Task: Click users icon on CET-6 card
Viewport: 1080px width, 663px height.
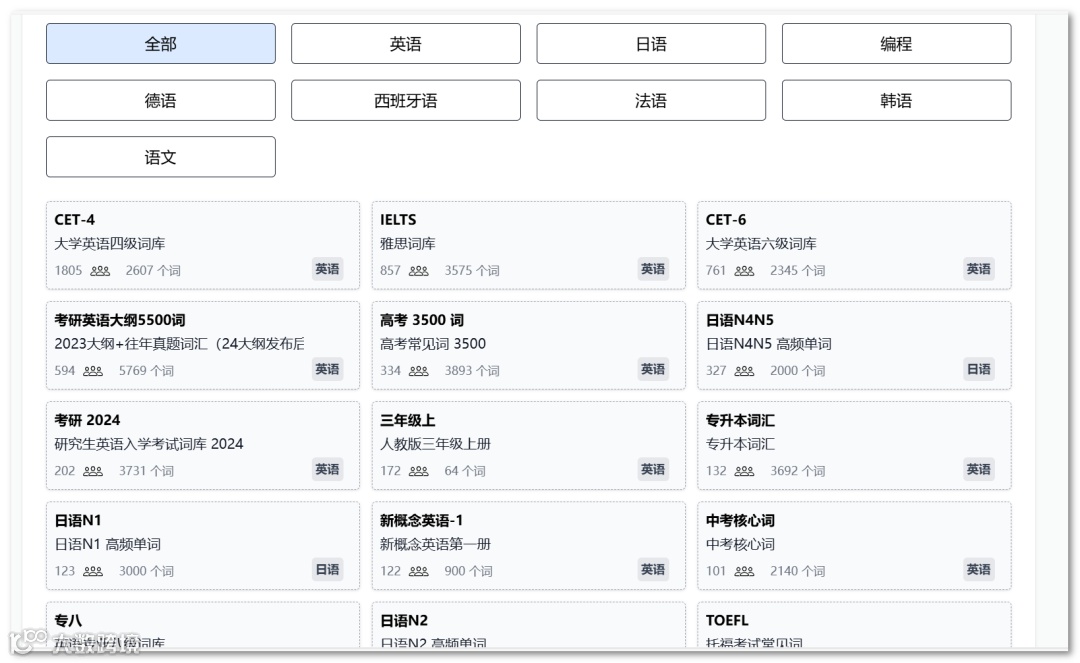Action: [x=744, y=271]
